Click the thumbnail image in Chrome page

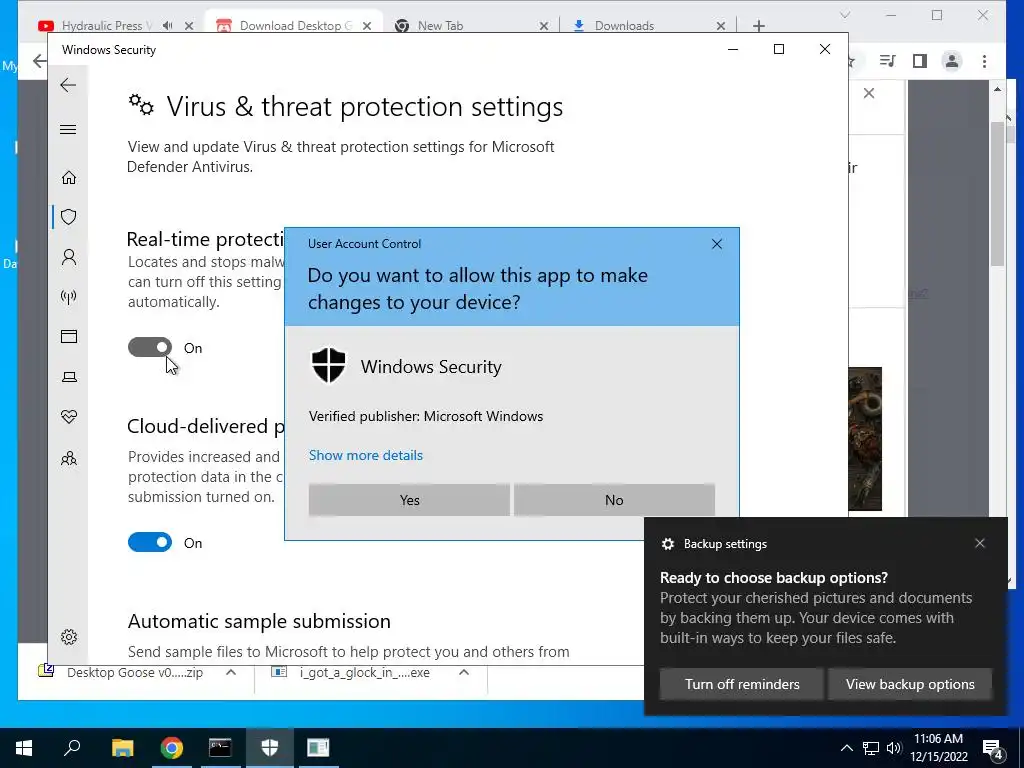[865, 439]
